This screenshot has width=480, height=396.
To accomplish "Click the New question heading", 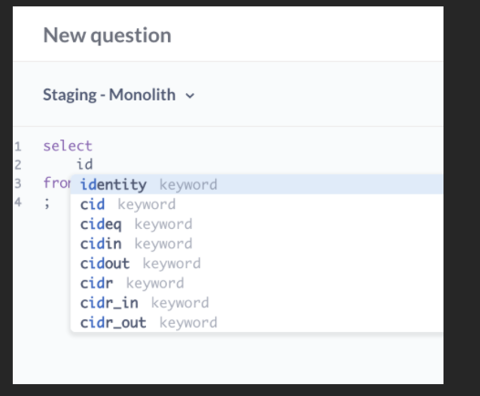I will 107,35.
